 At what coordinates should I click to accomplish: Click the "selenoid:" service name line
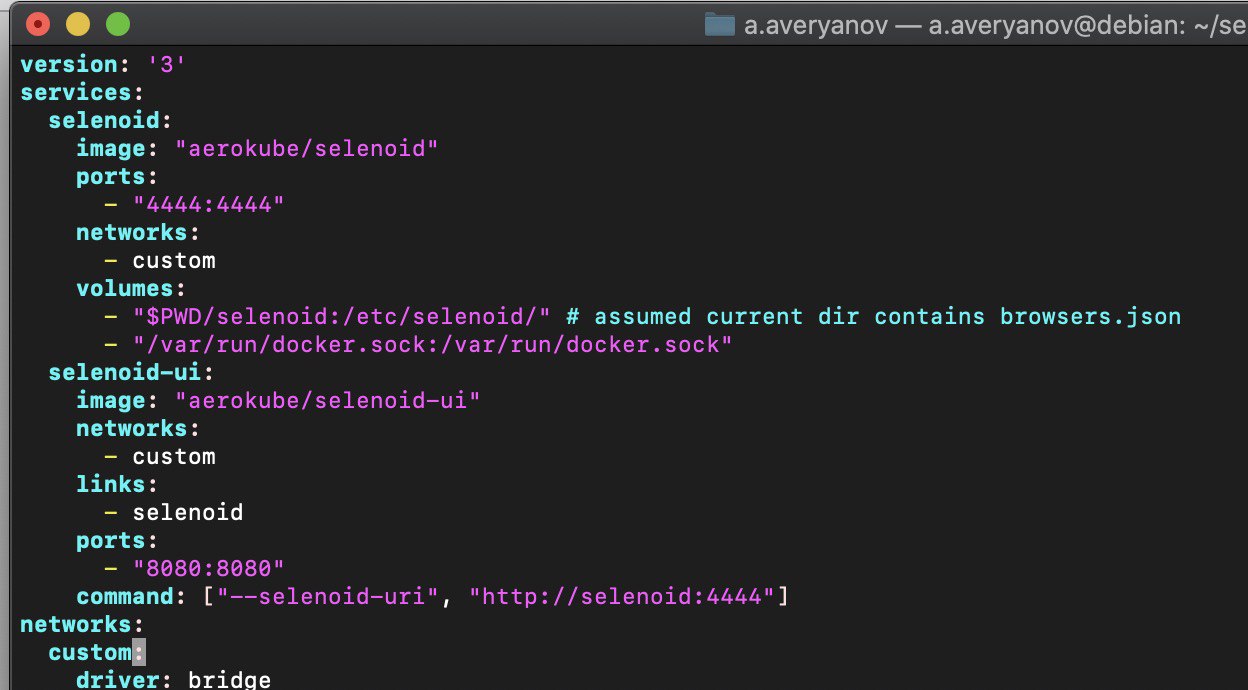111,121
